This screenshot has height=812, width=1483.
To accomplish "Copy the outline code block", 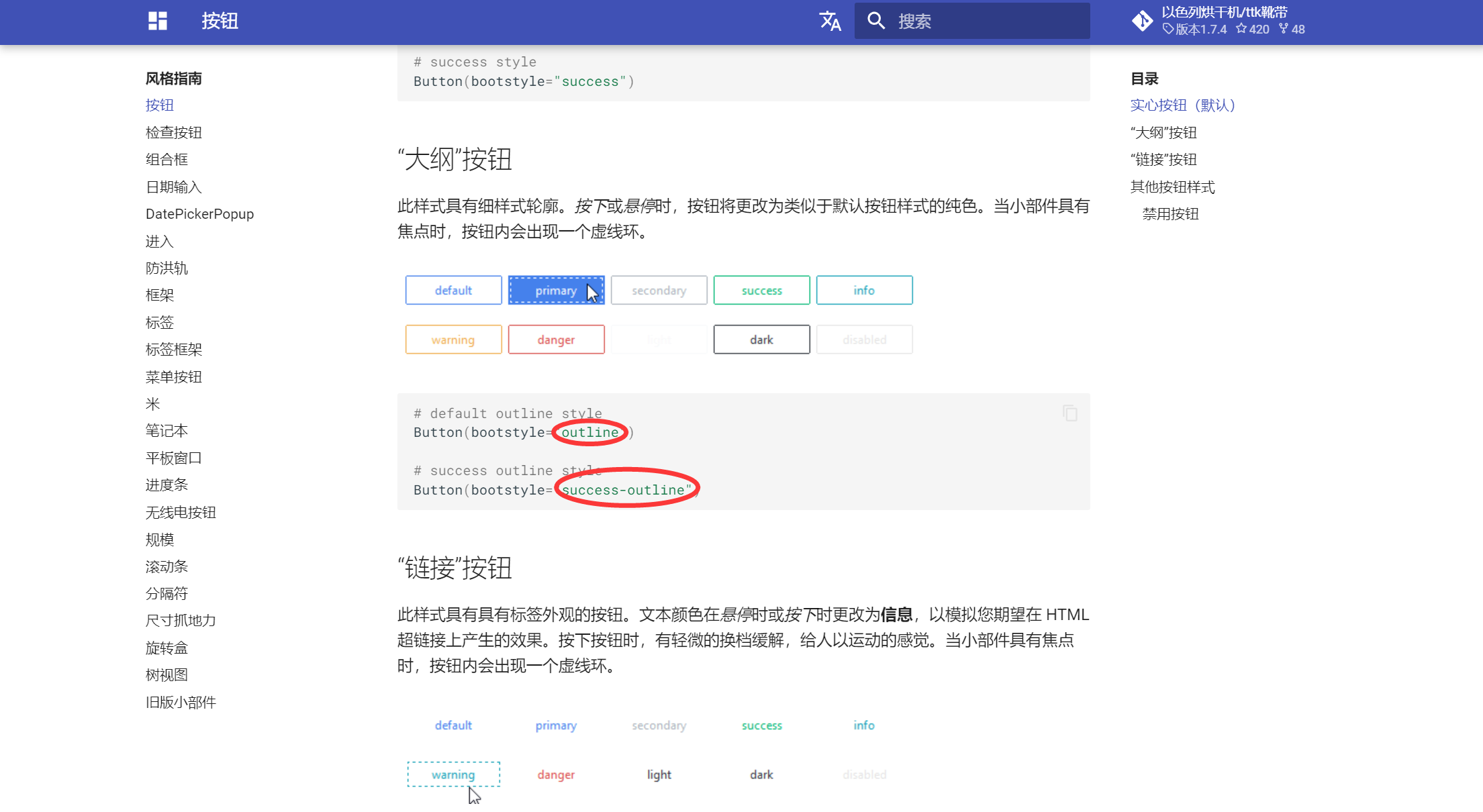I will [x=1070, y=413].
